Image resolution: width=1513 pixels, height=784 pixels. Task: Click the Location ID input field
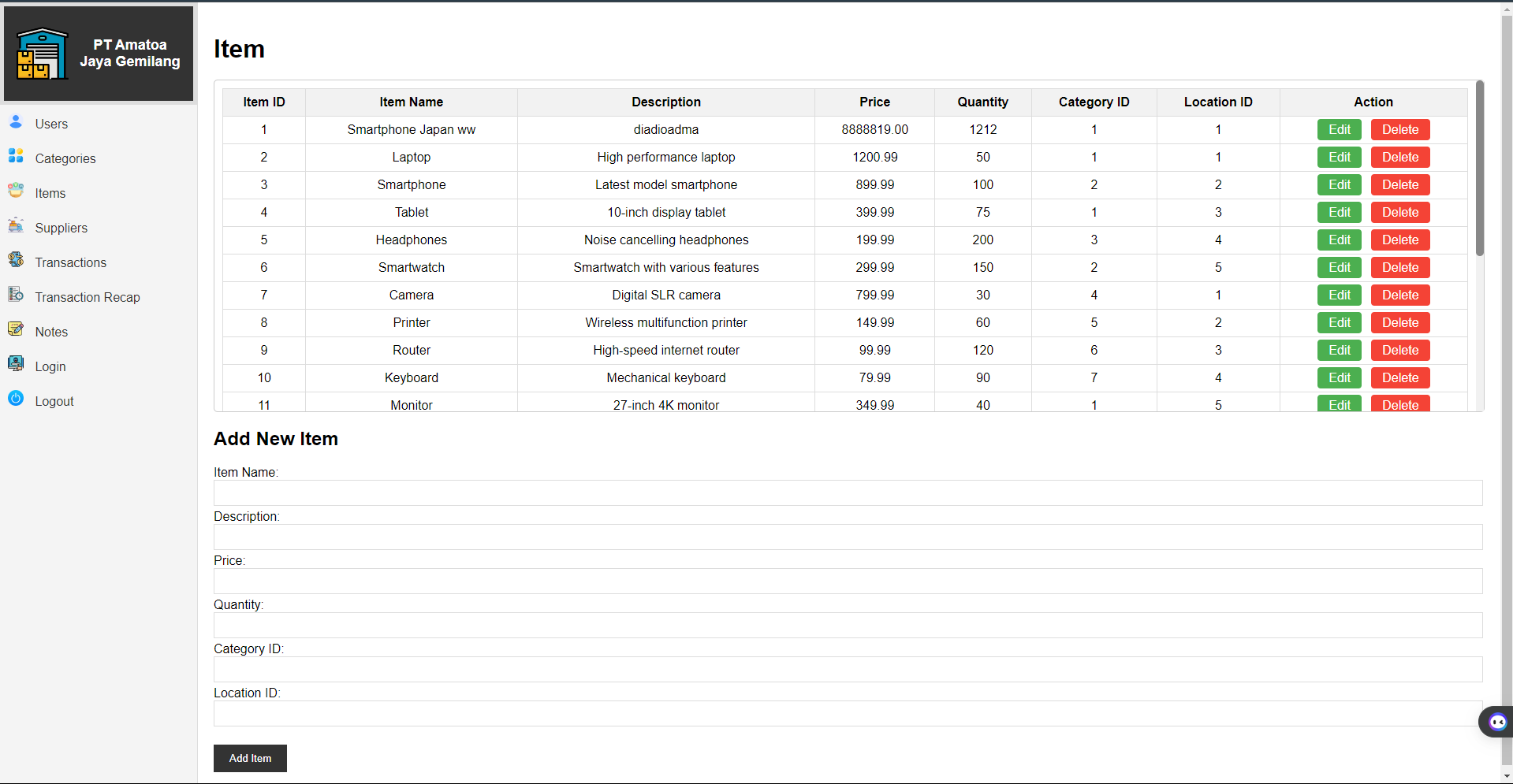848,714
